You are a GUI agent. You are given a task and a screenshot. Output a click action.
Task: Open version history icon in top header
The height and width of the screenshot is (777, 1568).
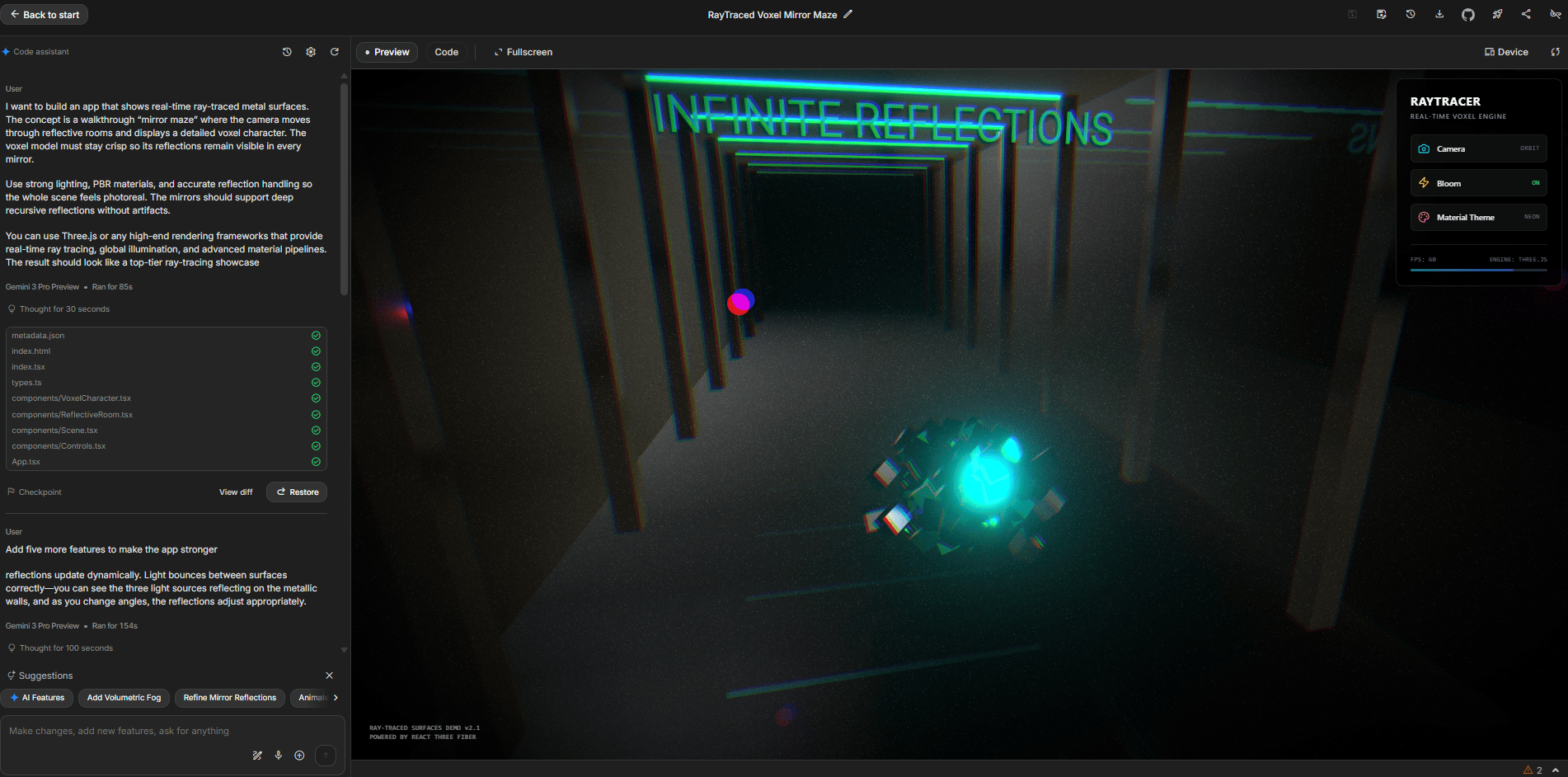pos(1411,14)
